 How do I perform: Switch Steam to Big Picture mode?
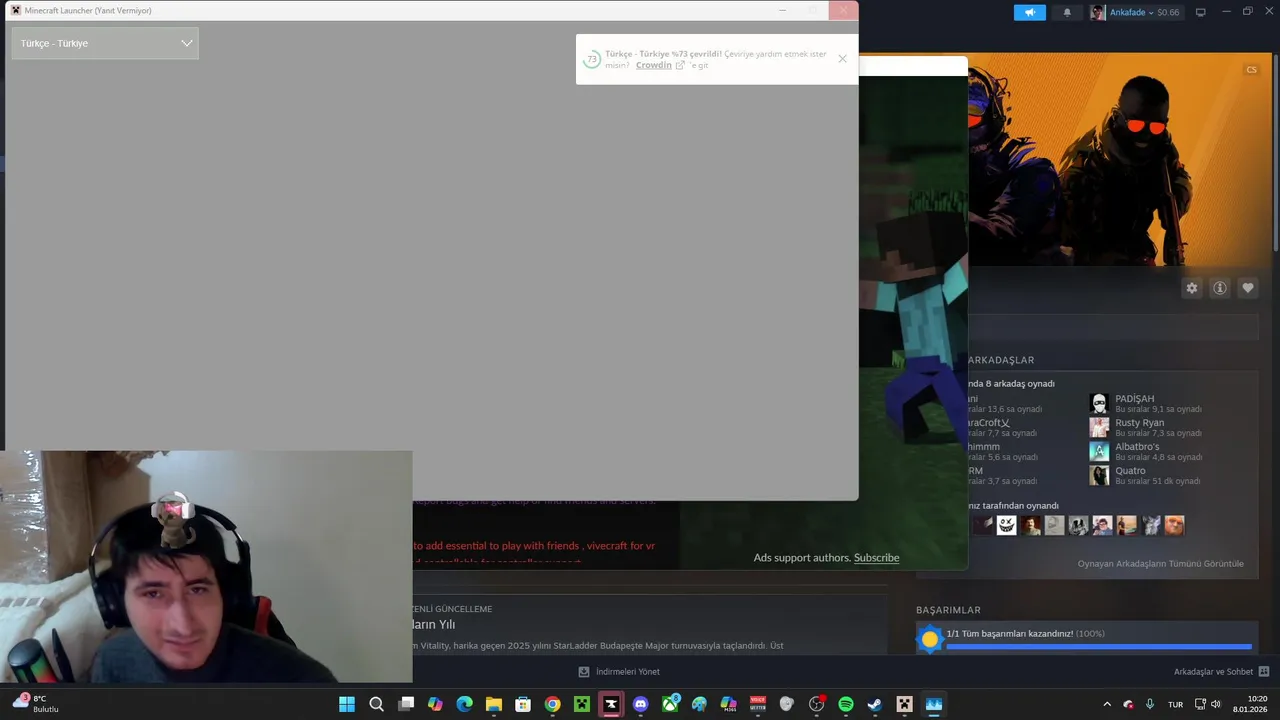point(1201,12)
